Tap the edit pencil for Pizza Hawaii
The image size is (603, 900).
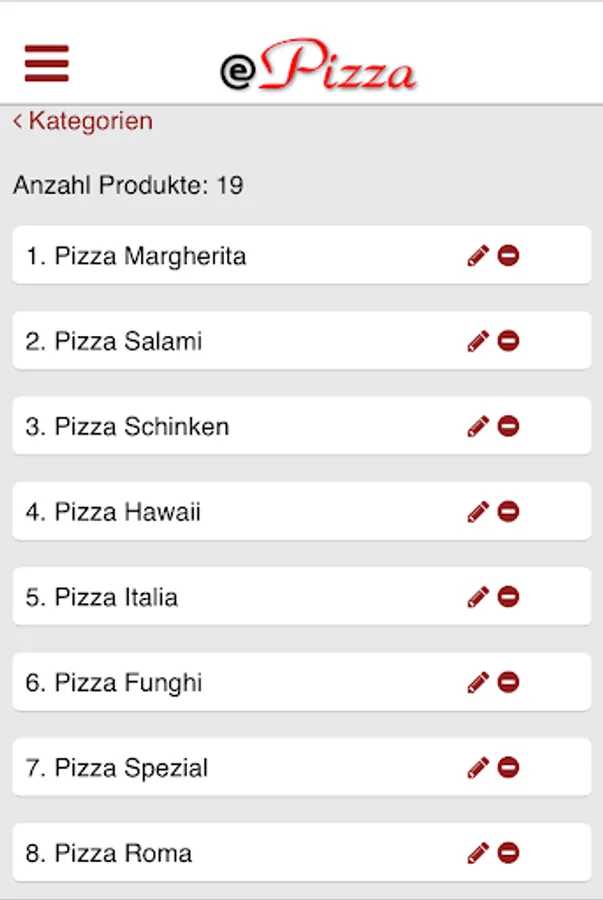pos(478,513)
